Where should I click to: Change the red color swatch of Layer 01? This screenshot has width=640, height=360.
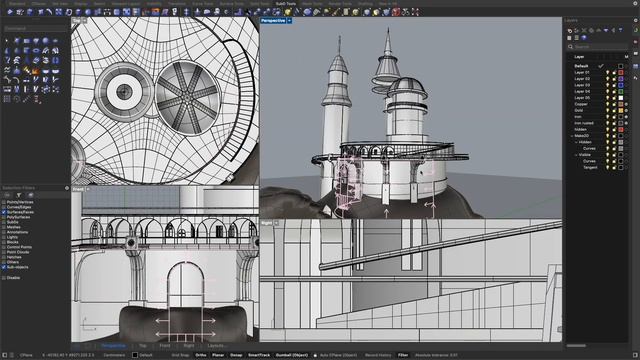(x=621, y=72)
